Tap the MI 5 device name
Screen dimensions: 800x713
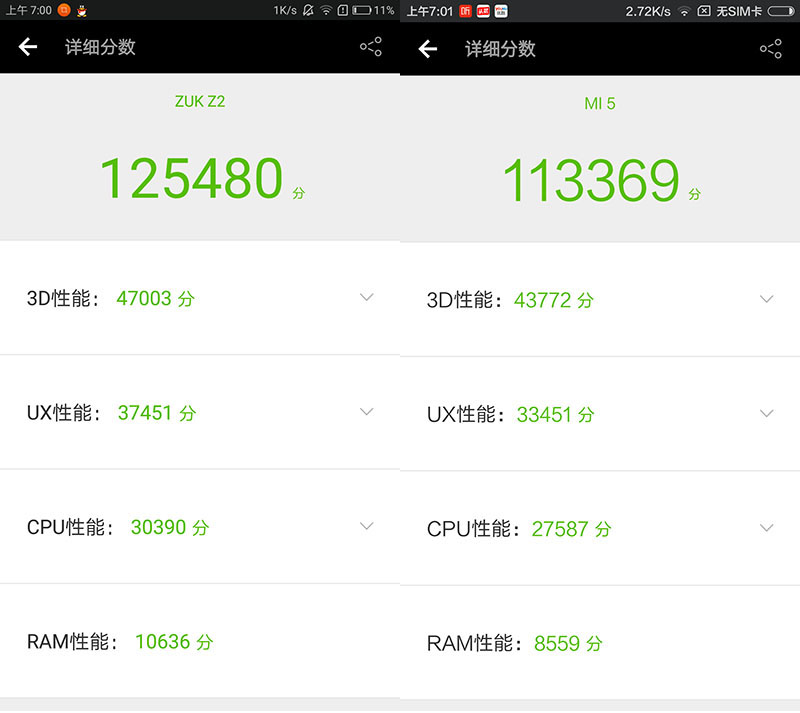click(x=600, y=104)
